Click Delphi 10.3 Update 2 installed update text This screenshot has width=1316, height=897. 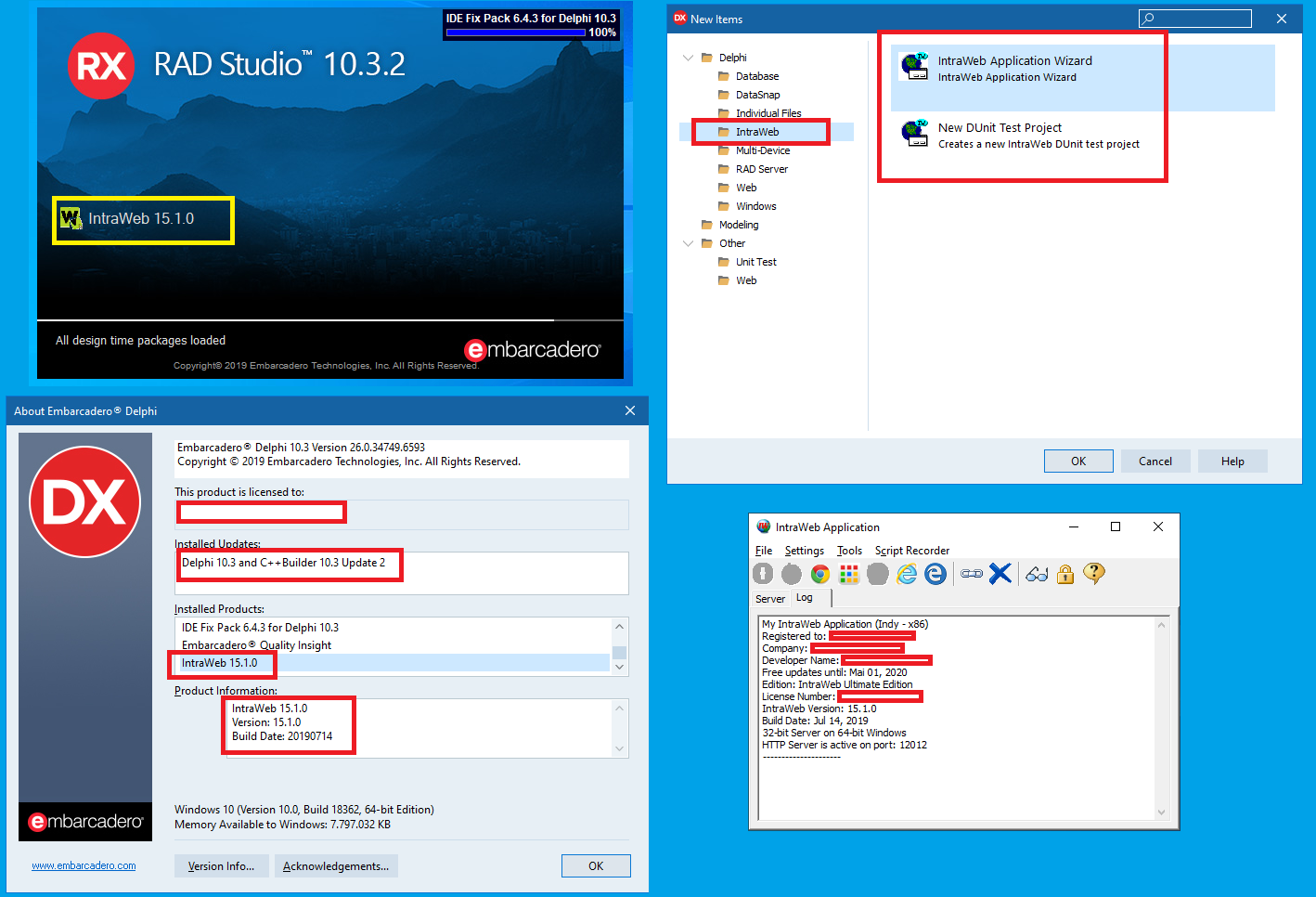pyautogui.click(x=283, y=563)
